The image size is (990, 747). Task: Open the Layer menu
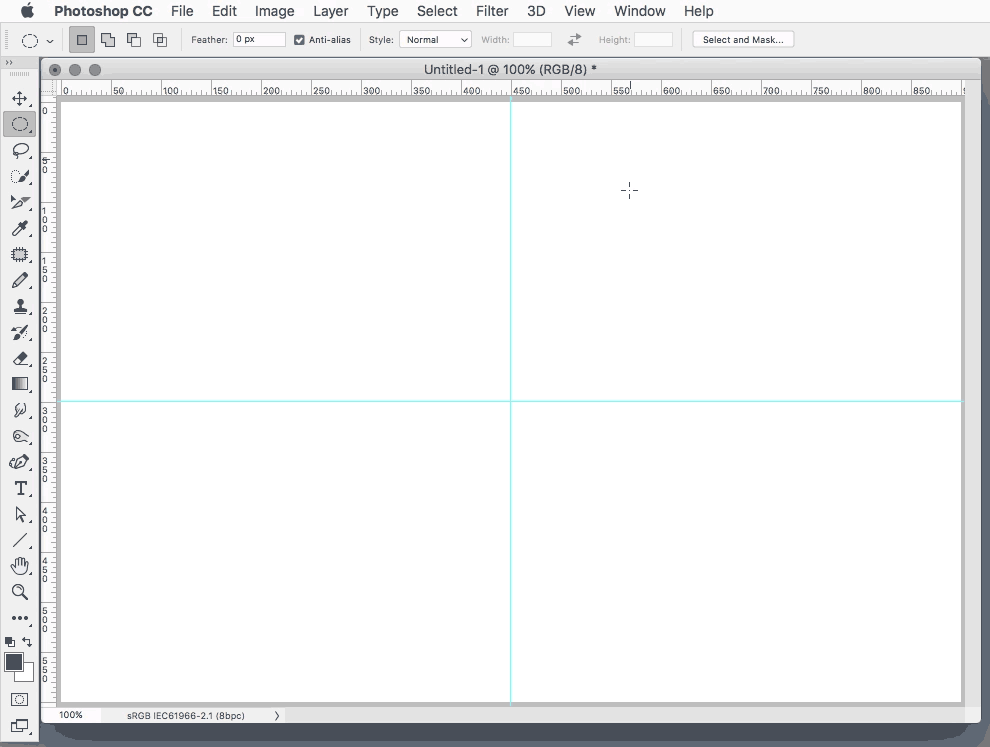(331, 11)
